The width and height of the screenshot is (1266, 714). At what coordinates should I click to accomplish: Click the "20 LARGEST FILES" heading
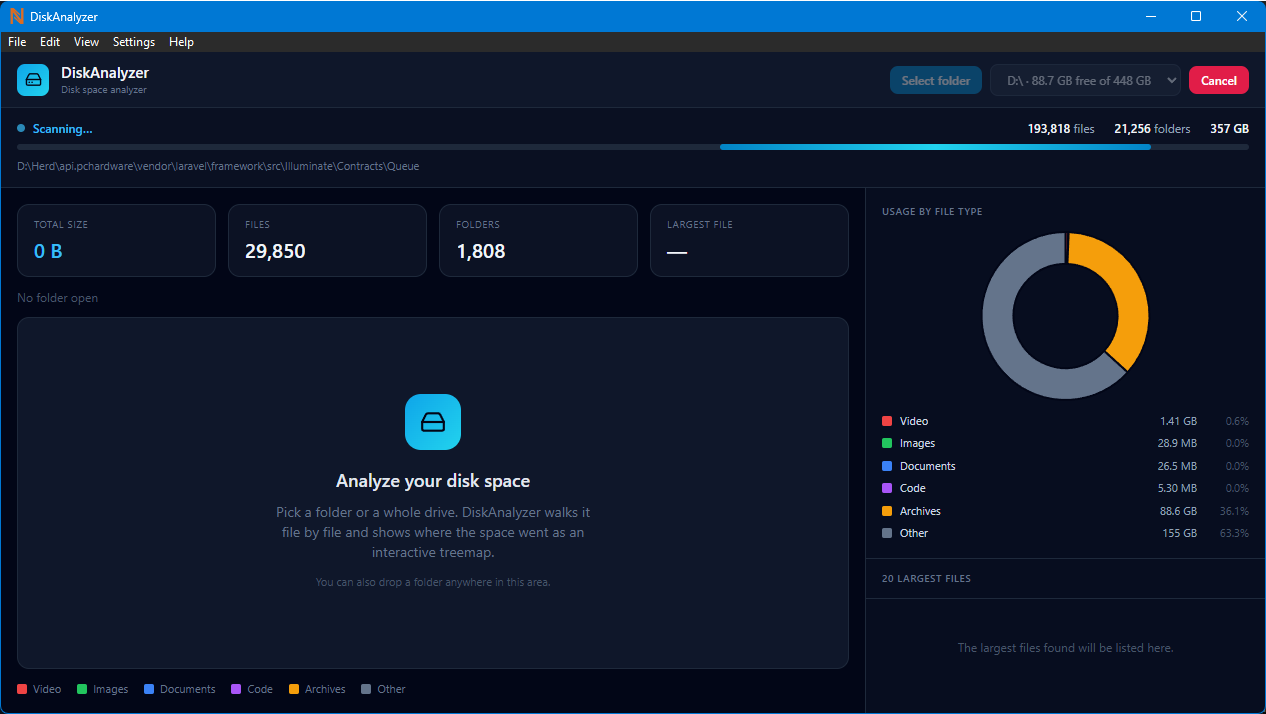point(926,579)
